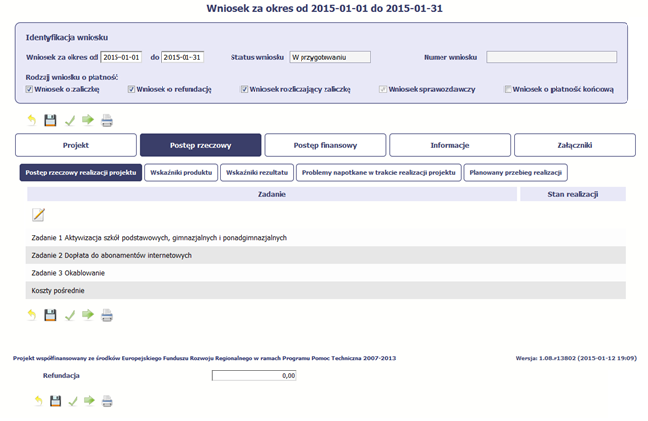Viewport: 648px width, 421px height.
Task: Click the Stan realizacji column header
Action: coord(573,194)
